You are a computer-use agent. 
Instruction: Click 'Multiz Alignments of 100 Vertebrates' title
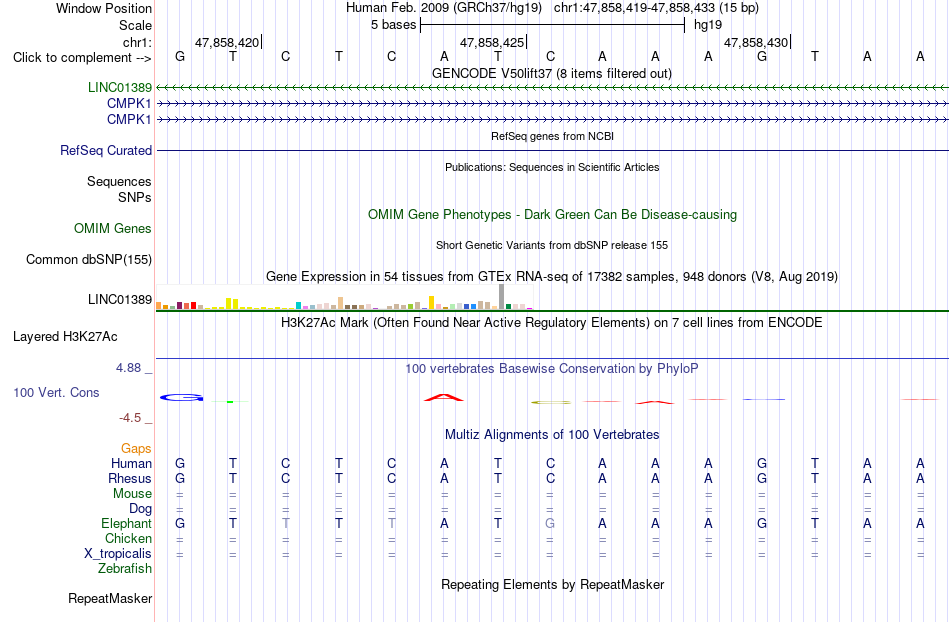pos(552,434)
